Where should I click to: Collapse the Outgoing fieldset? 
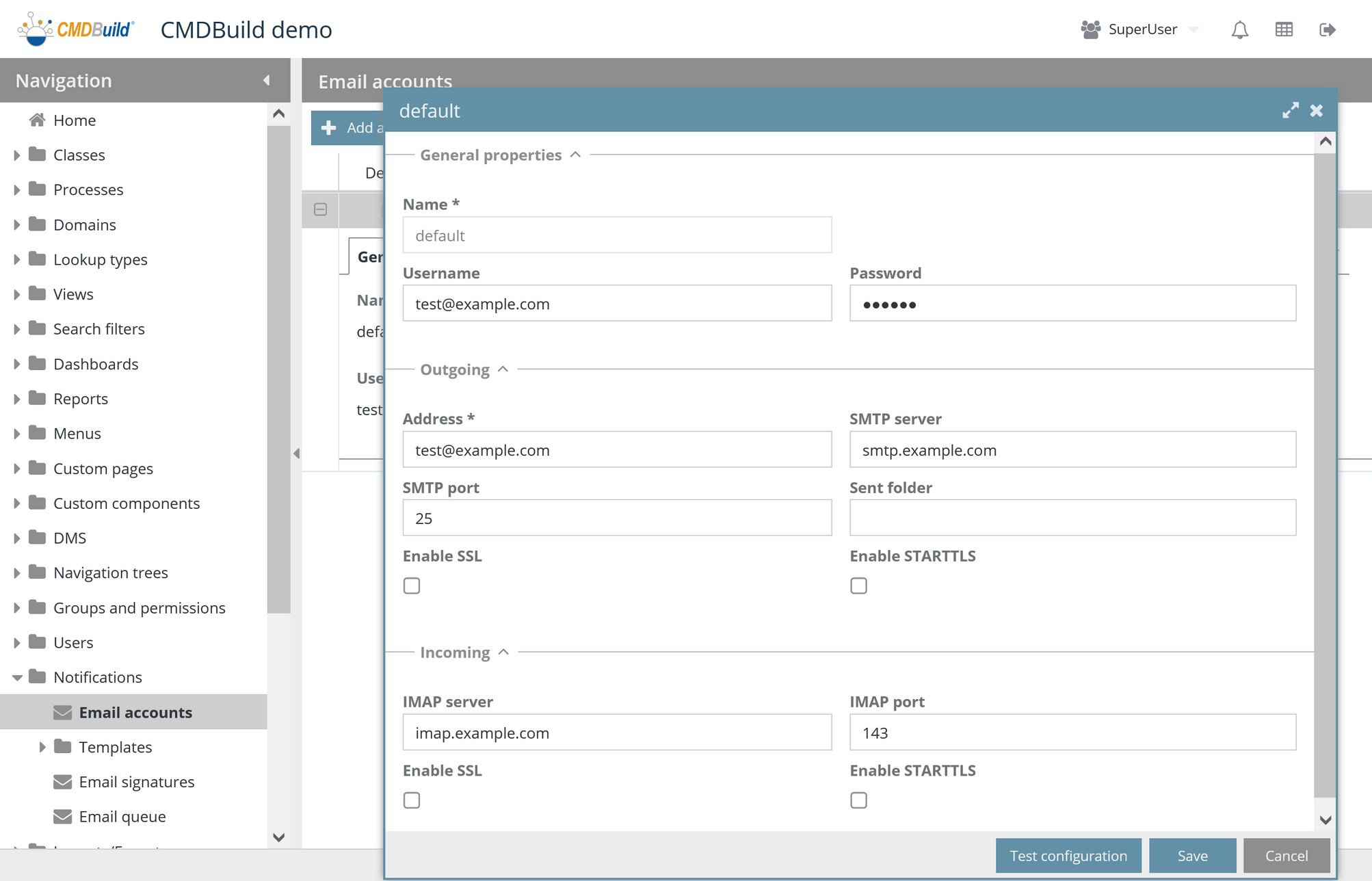click(503, 369)
